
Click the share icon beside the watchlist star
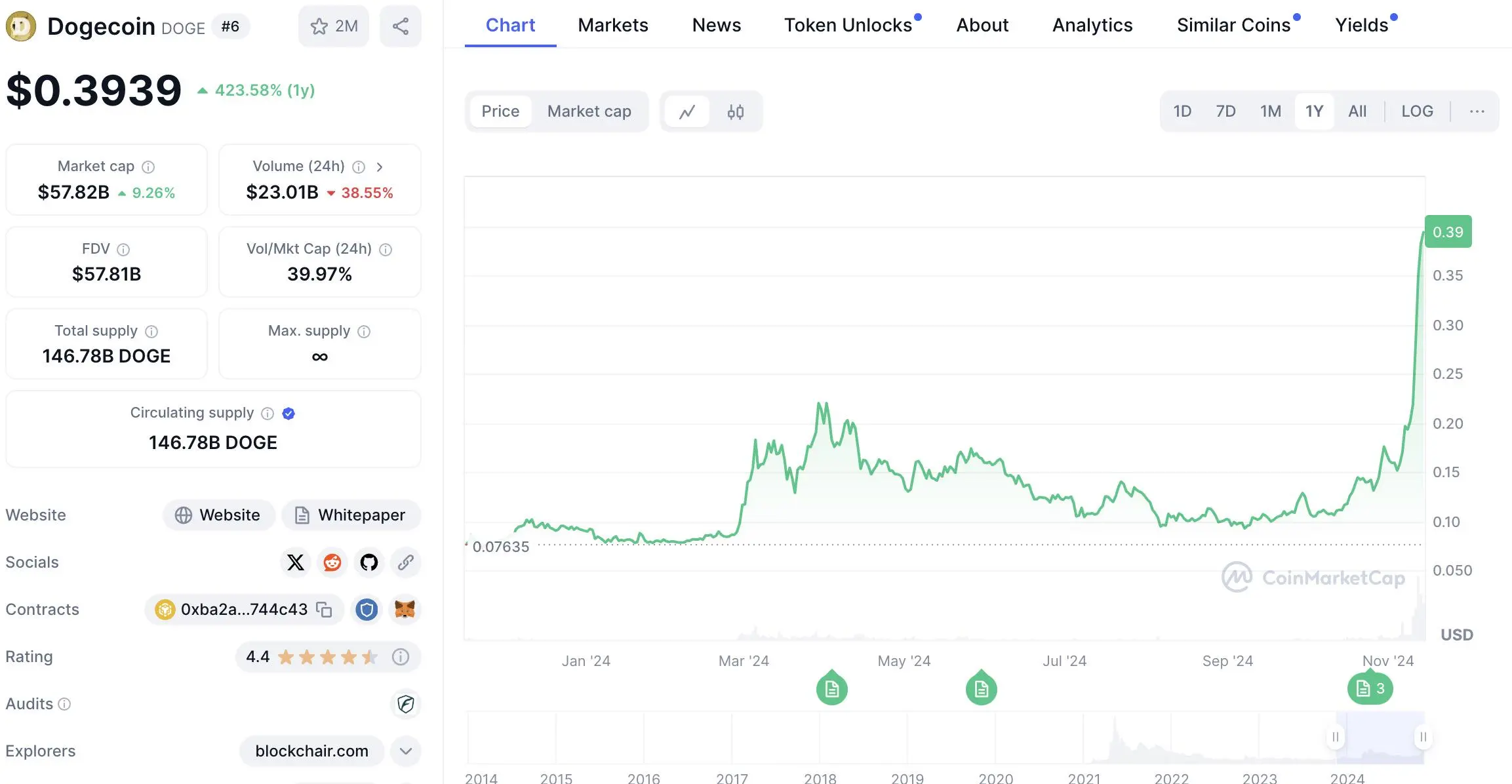(401, 26)
